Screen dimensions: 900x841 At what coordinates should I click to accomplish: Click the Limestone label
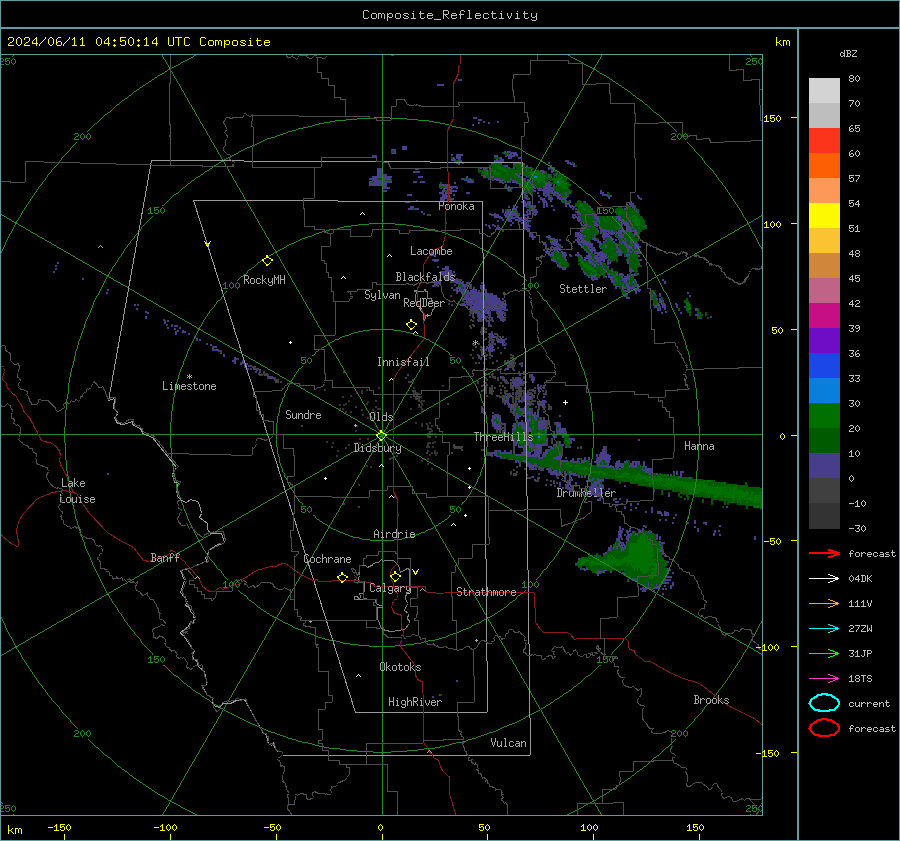click(189, 386)
